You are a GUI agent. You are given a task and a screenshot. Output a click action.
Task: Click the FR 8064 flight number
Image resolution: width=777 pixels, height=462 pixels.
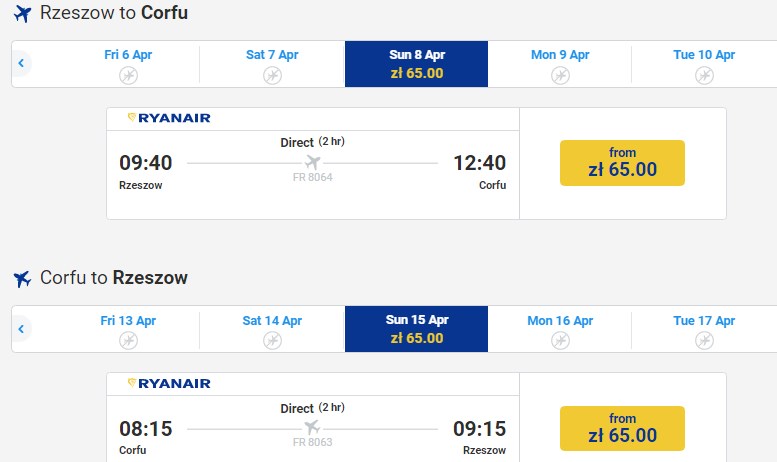(x=312, y=177)
